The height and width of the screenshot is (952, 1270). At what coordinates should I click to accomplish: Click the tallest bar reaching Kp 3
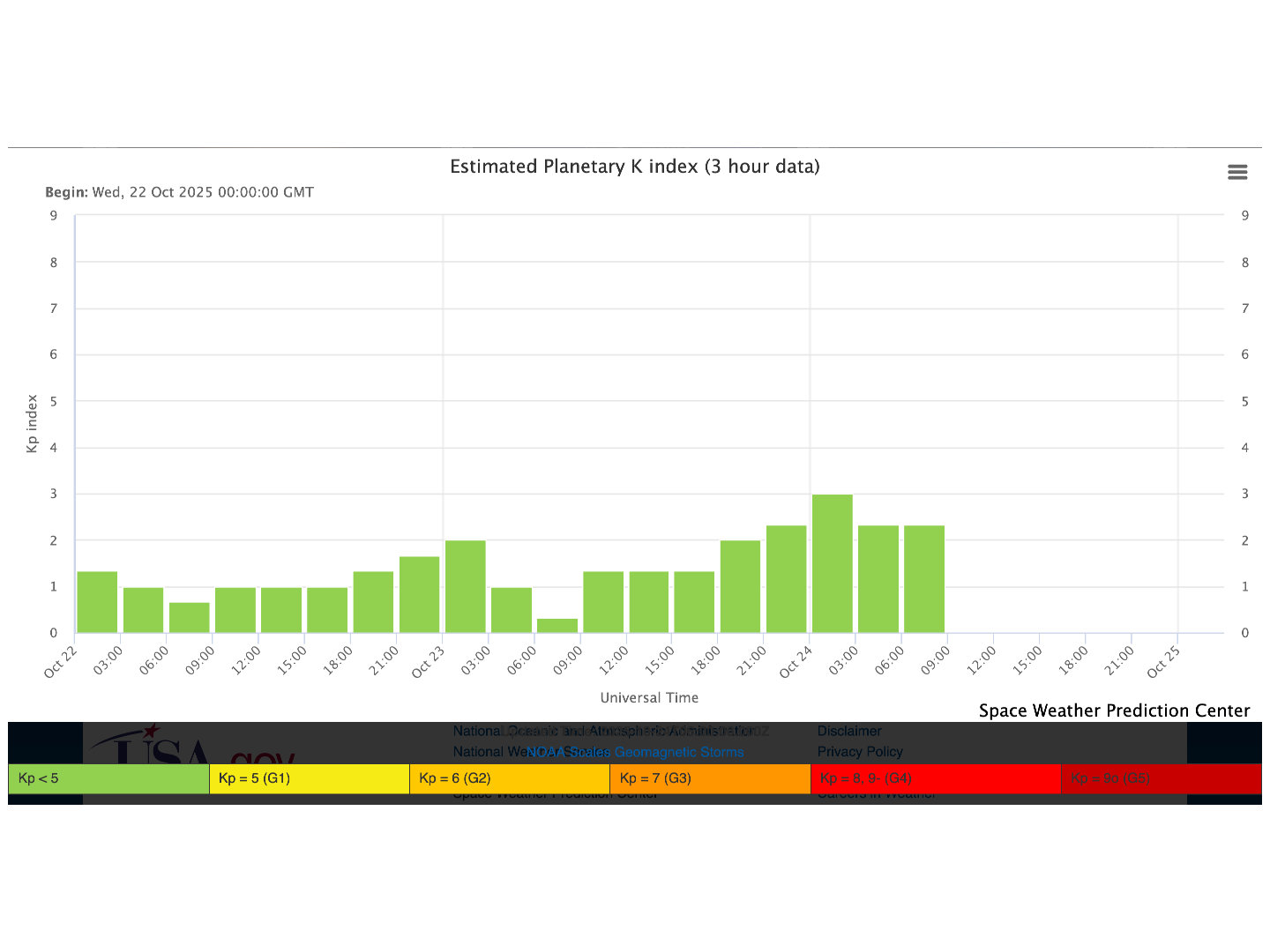click(832, 564)
